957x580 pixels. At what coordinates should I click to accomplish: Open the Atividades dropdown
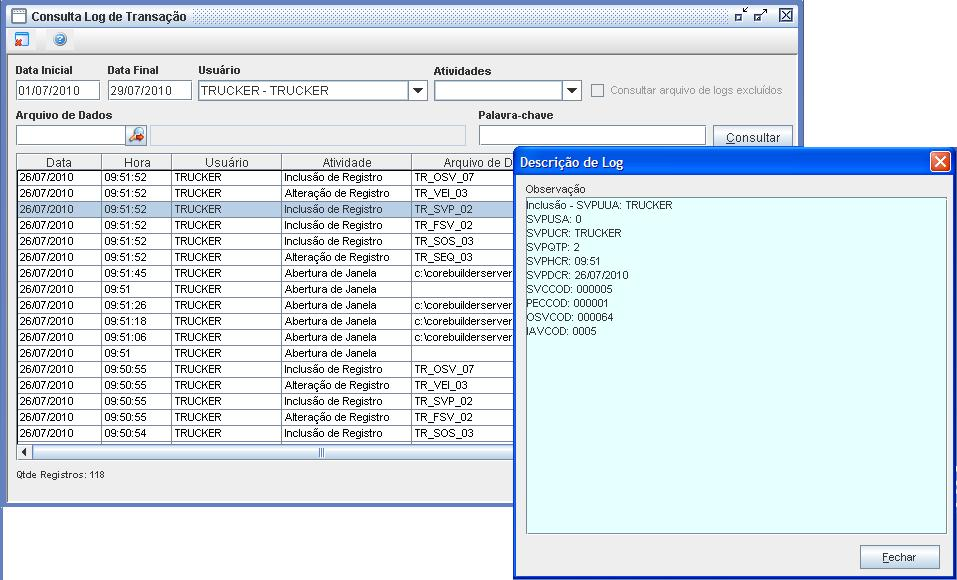click(x=571, y=91)
